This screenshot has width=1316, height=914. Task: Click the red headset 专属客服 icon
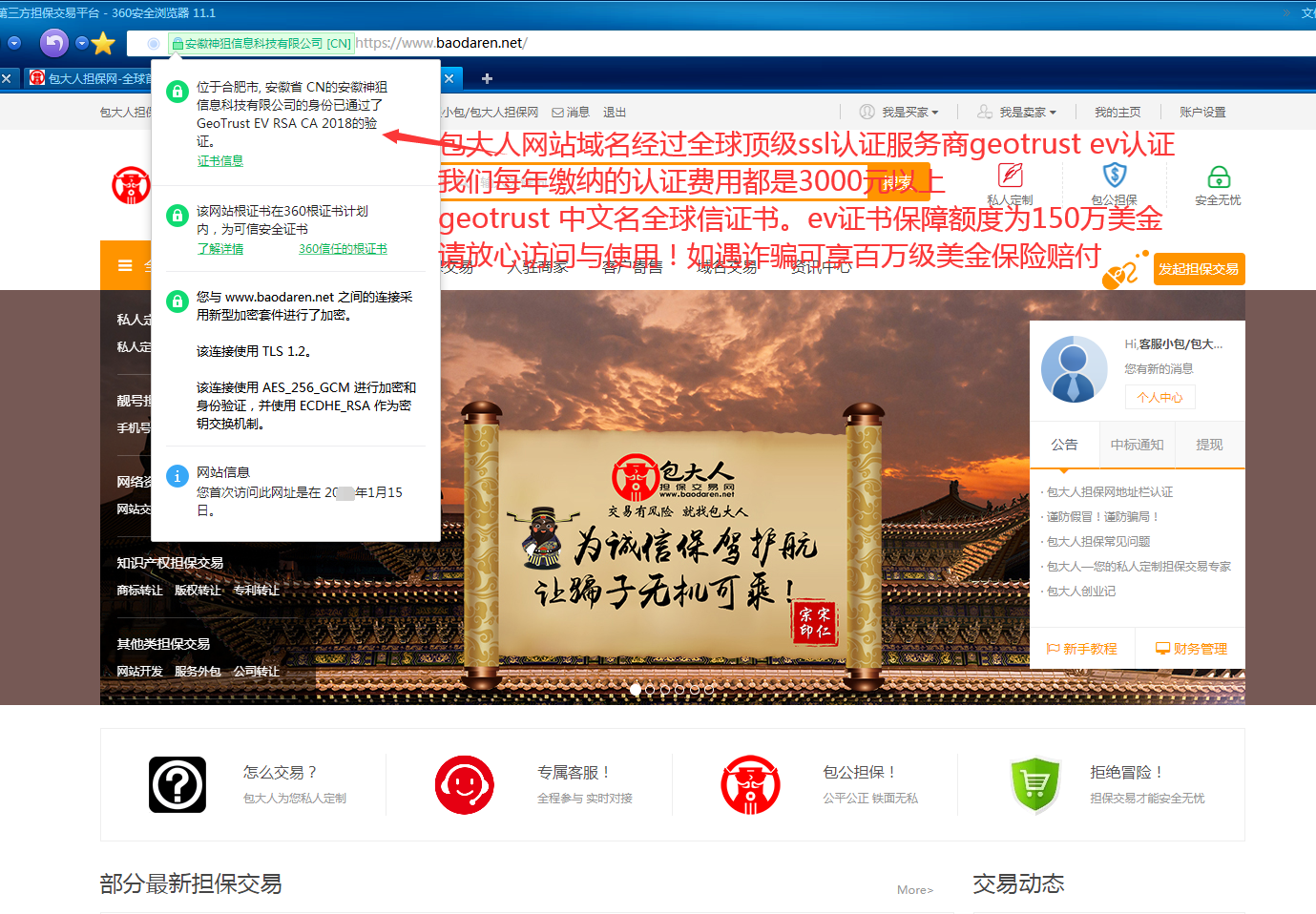click(x=465, y=785)
